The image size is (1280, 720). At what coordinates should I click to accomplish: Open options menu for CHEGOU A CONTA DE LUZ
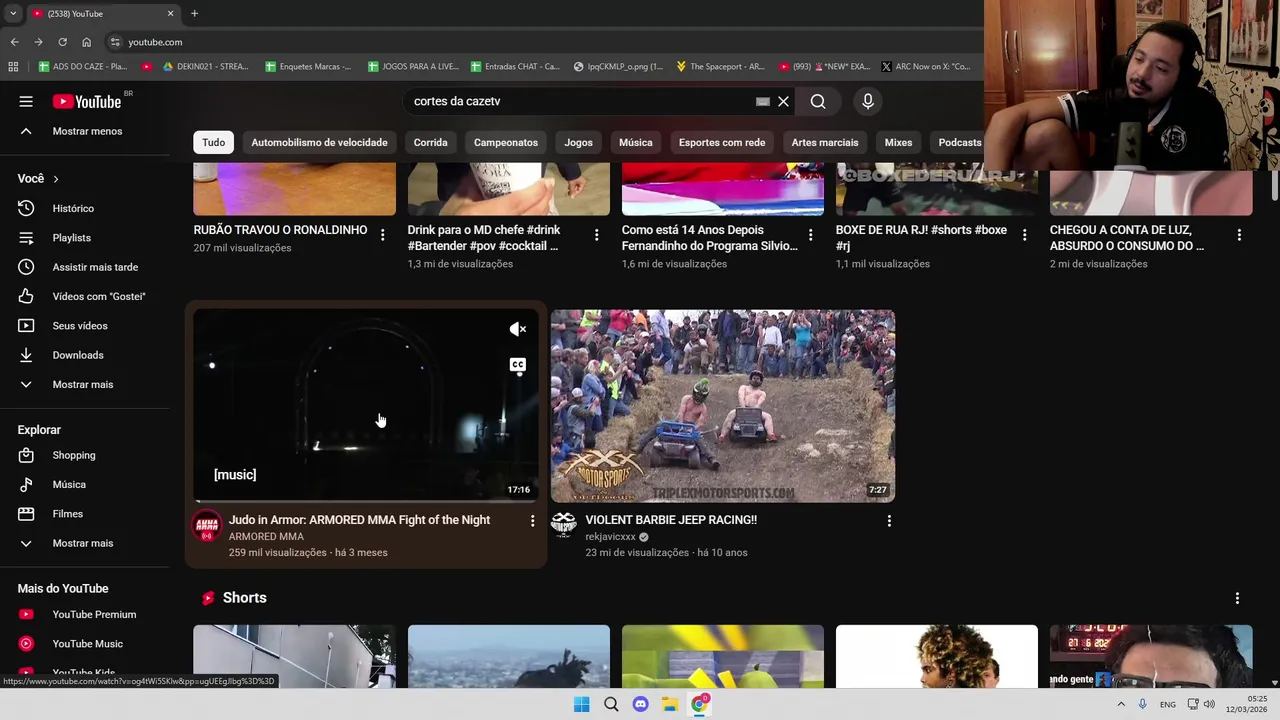point(1239,235)
